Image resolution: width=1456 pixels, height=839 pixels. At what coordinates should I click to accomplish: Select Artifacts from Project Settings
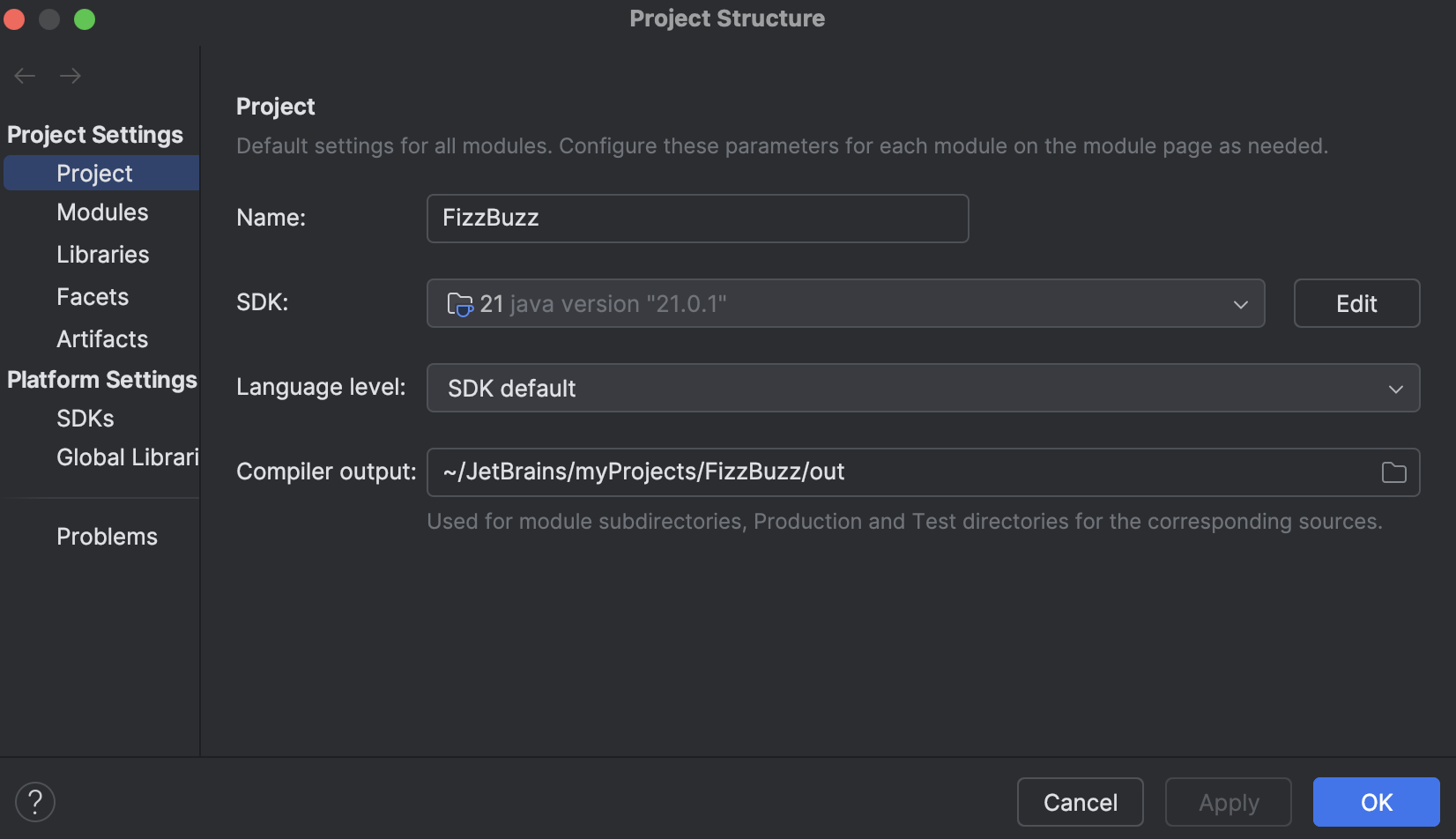[x=101, y=338]
